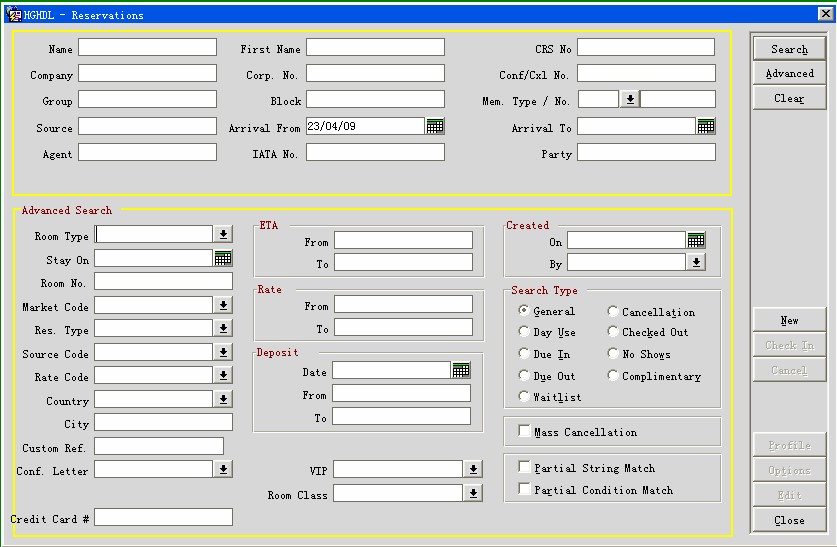The width and height of the screenshot is (837, 547).
Task: Click the Rate To field
Action: click(x=403, y=327)
